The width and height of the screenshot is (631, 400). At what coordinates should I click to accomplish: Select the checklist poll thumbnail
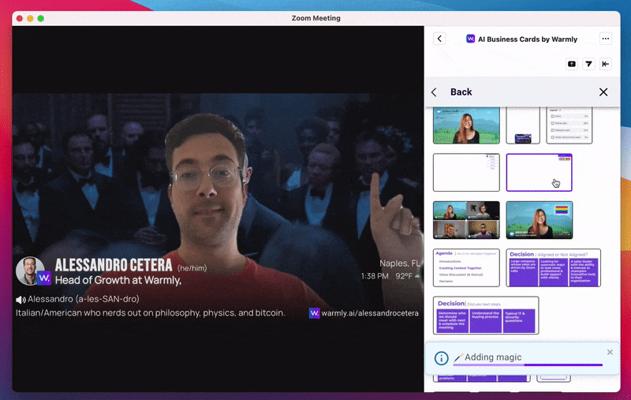pos(569,126)
